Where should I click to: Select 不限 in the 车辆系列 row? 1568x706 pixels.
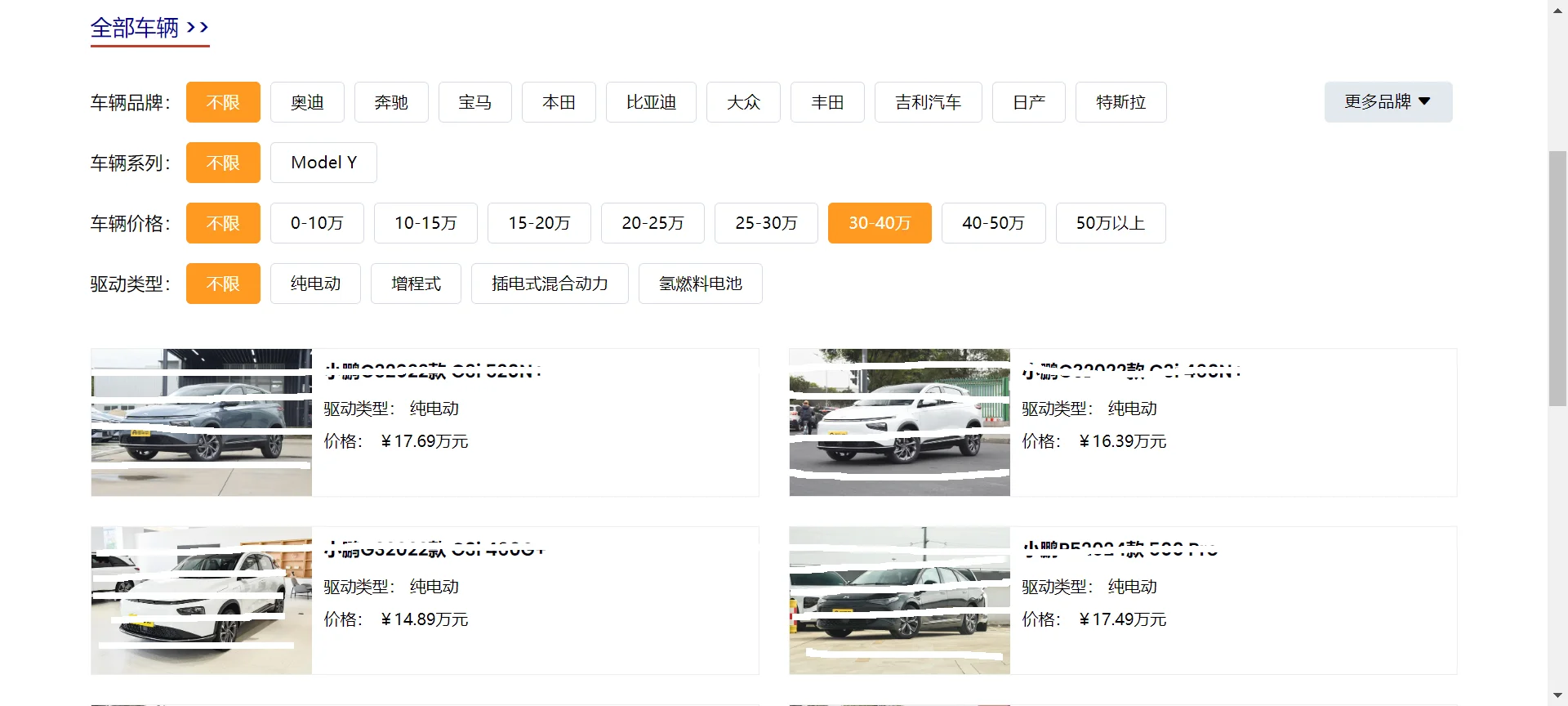click(x=223, y=163)
